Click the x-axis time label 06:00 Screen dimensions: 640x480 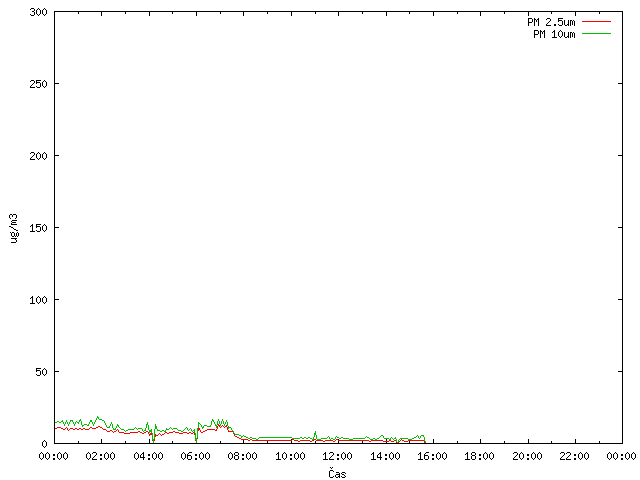pos(196,456)
